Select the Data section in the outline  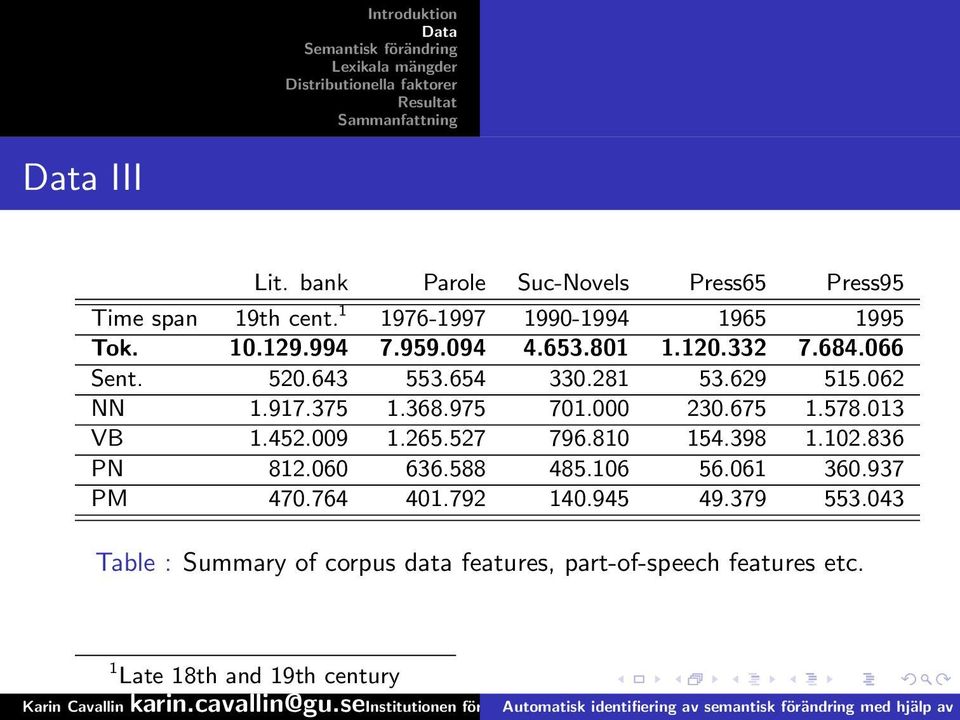pyautogui.click(x=439, y=31)
